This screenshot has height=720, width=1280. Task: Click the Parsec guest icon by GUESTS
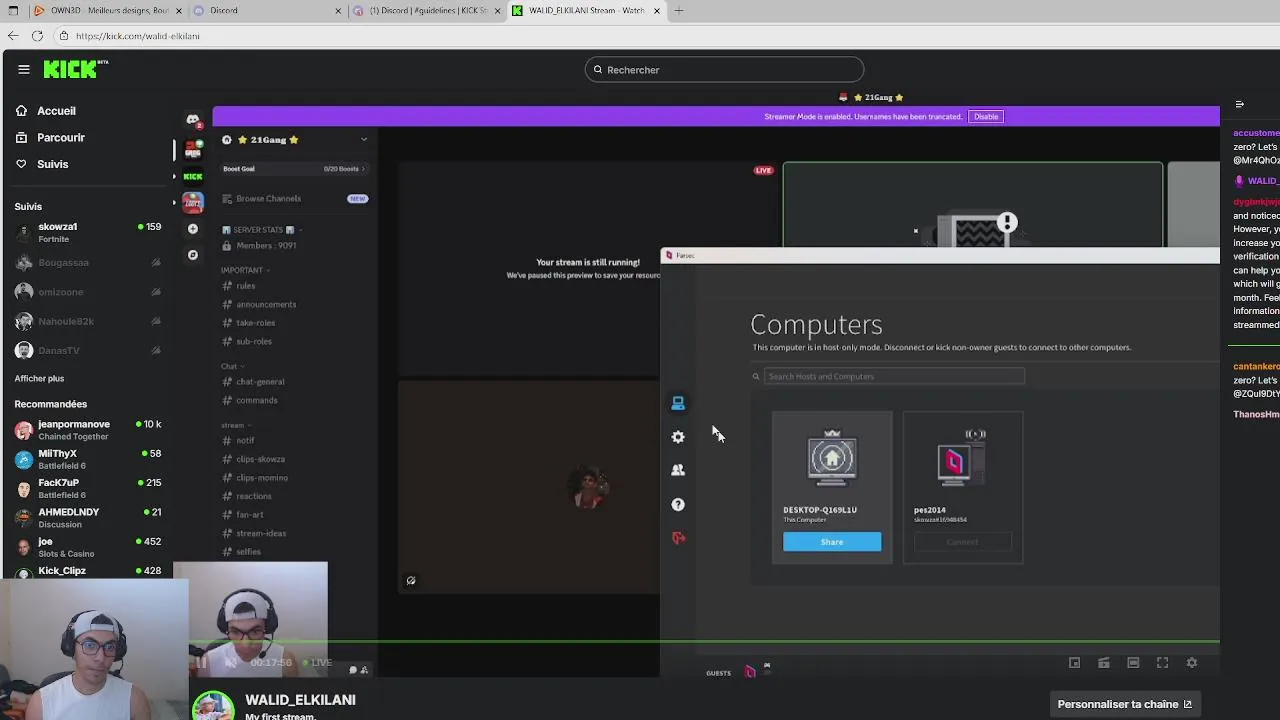[750, 672]
